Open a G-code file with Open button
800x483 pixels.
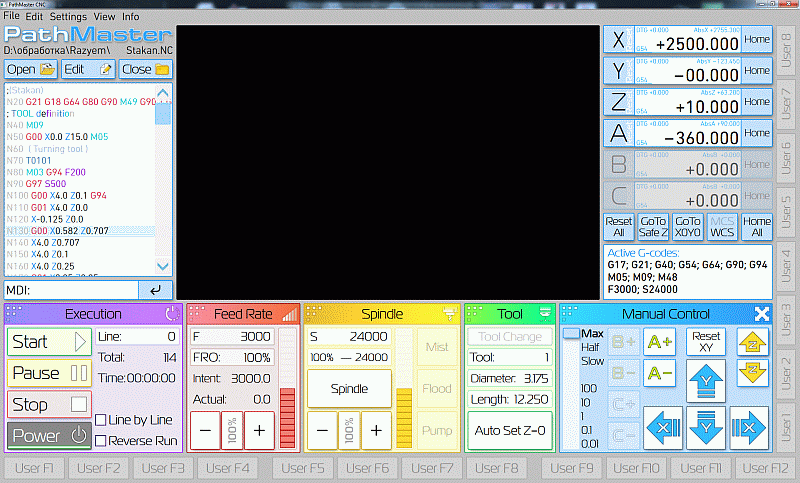tap(31, 69)
